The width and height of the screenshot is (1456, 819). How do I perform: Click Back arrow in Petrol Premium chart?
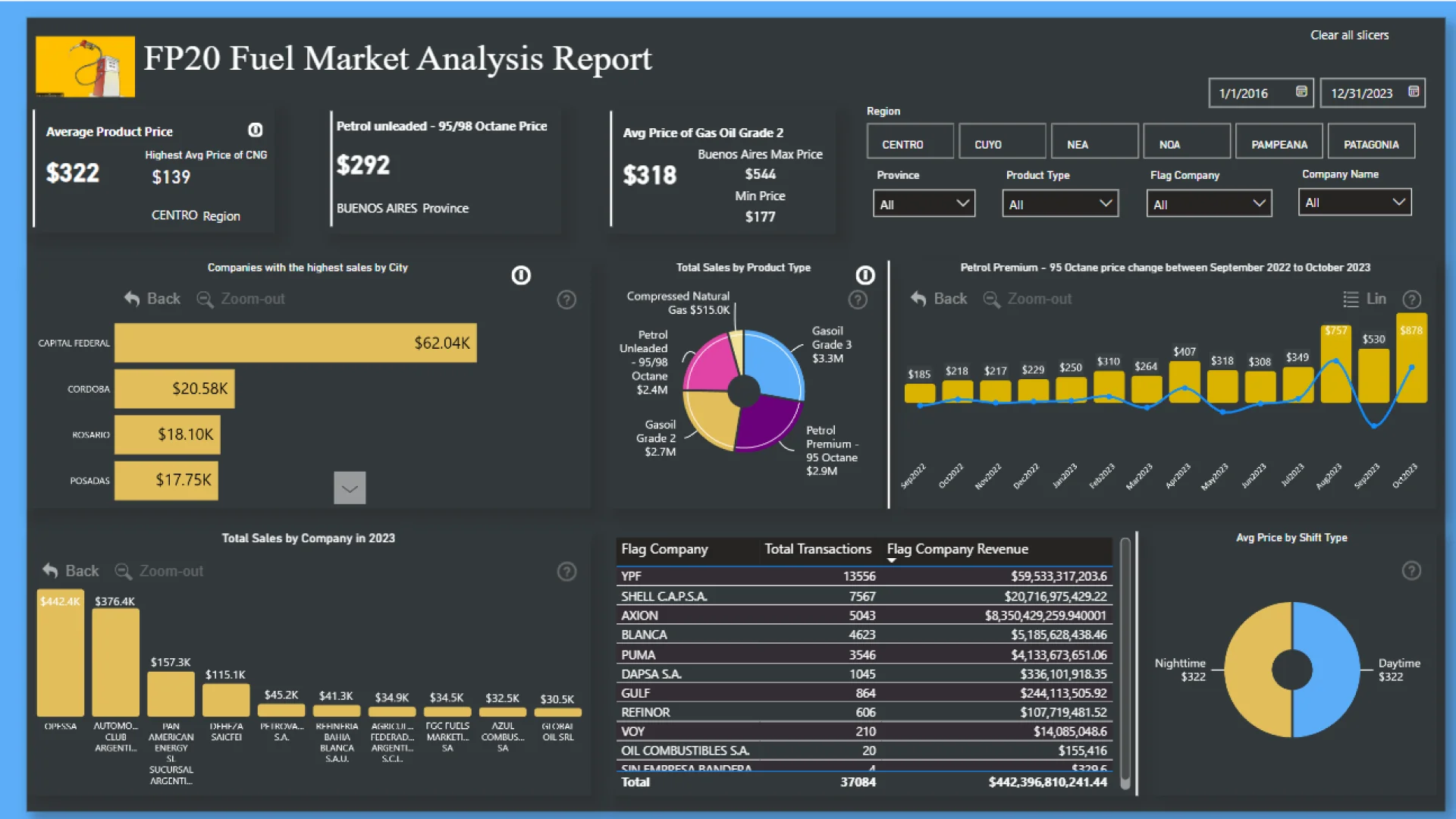[918, 299]
